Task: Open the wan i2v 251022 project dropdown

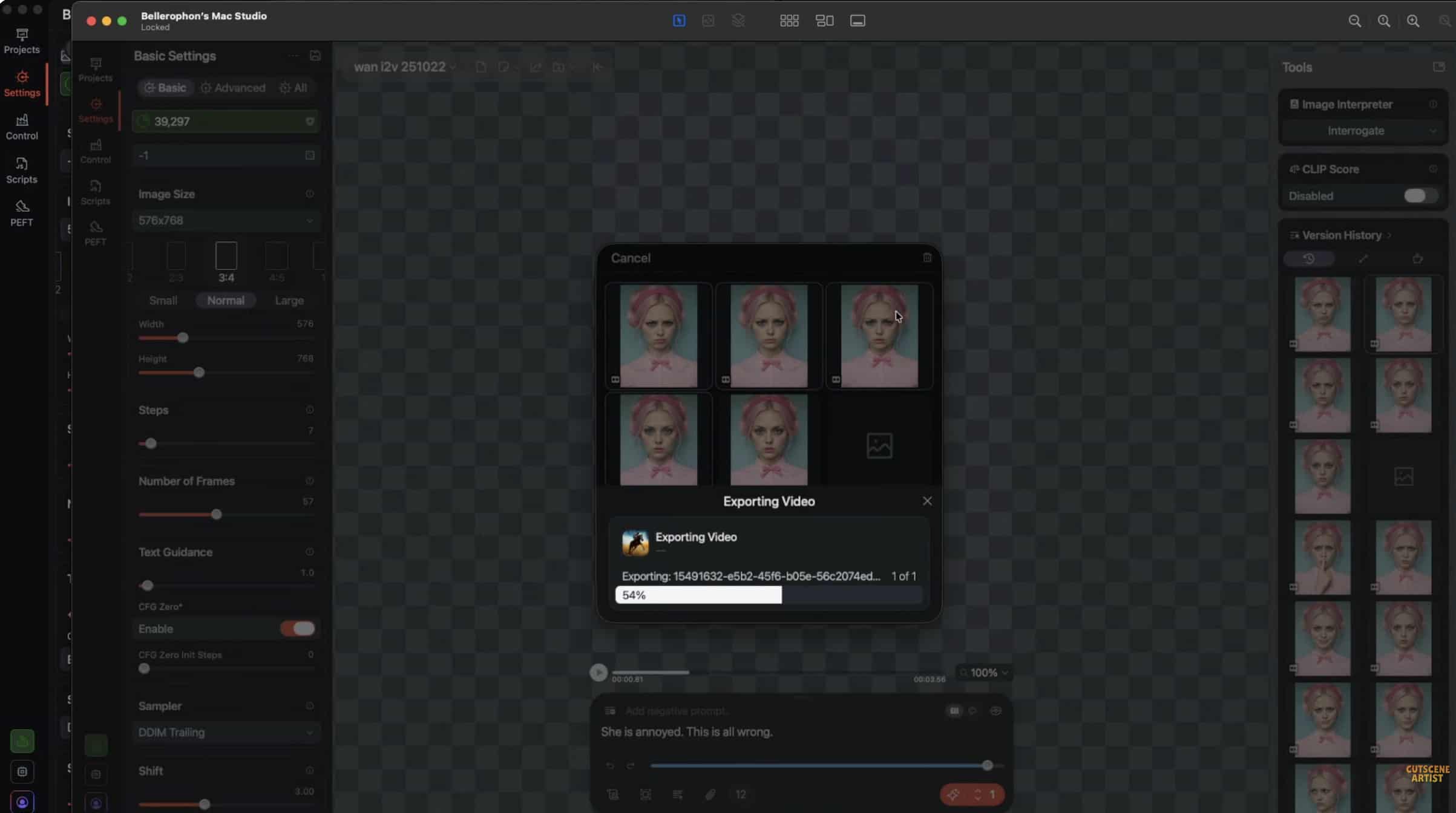Action: coord(404,67)
